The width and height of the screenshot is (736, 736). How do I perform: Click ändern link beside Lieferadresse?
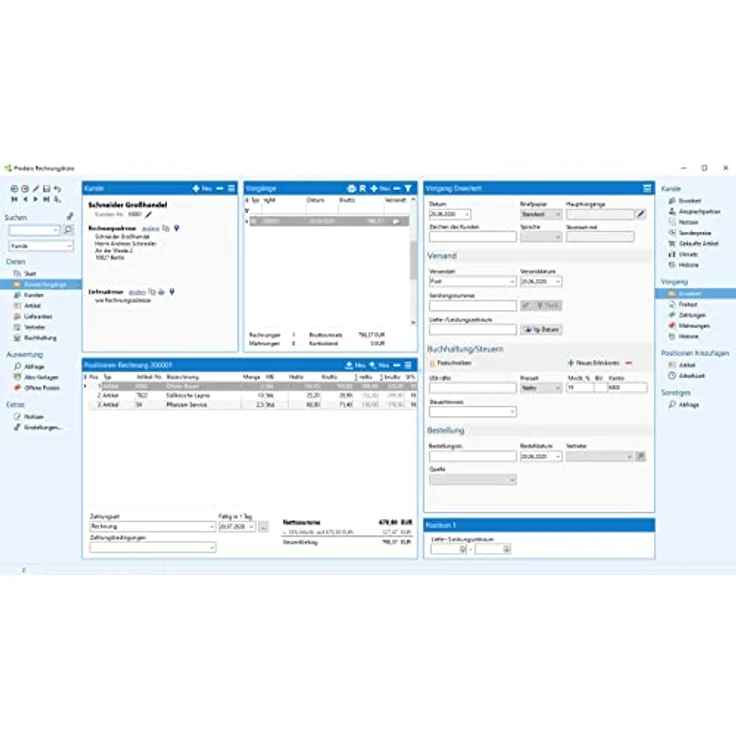click(137, 292)
